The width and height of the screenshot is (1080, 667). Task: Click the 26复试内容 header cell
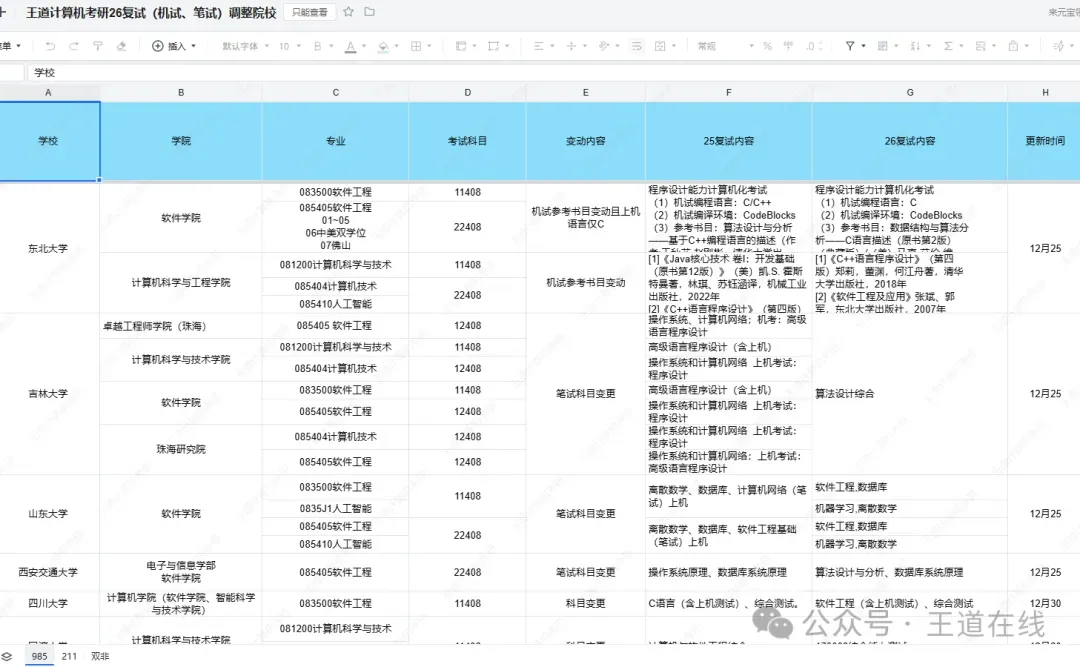[x=910, y=141]
